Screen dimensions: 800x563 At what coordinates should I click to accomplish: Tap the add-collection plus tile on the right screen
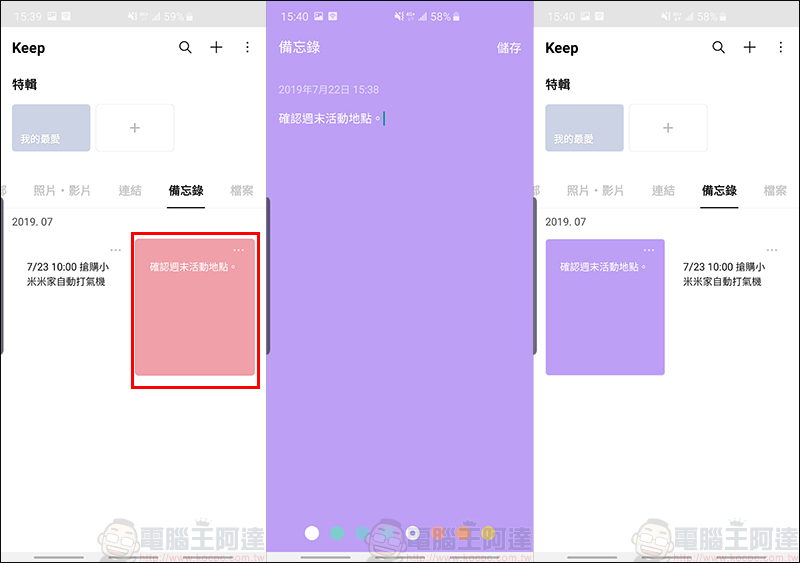click(x=668, y=128)
